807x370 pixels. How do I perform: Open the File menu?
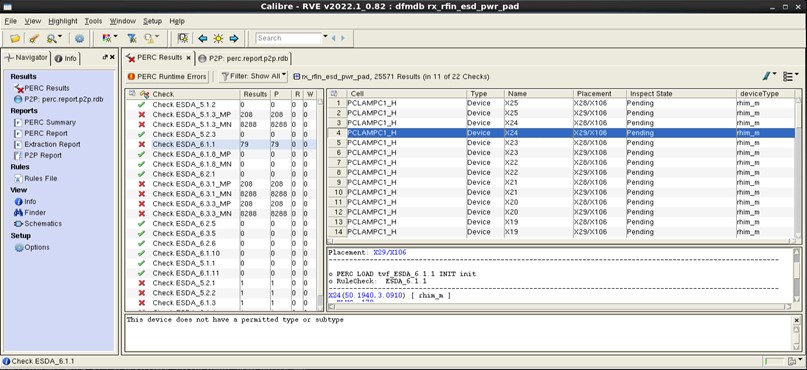(10, 21)
